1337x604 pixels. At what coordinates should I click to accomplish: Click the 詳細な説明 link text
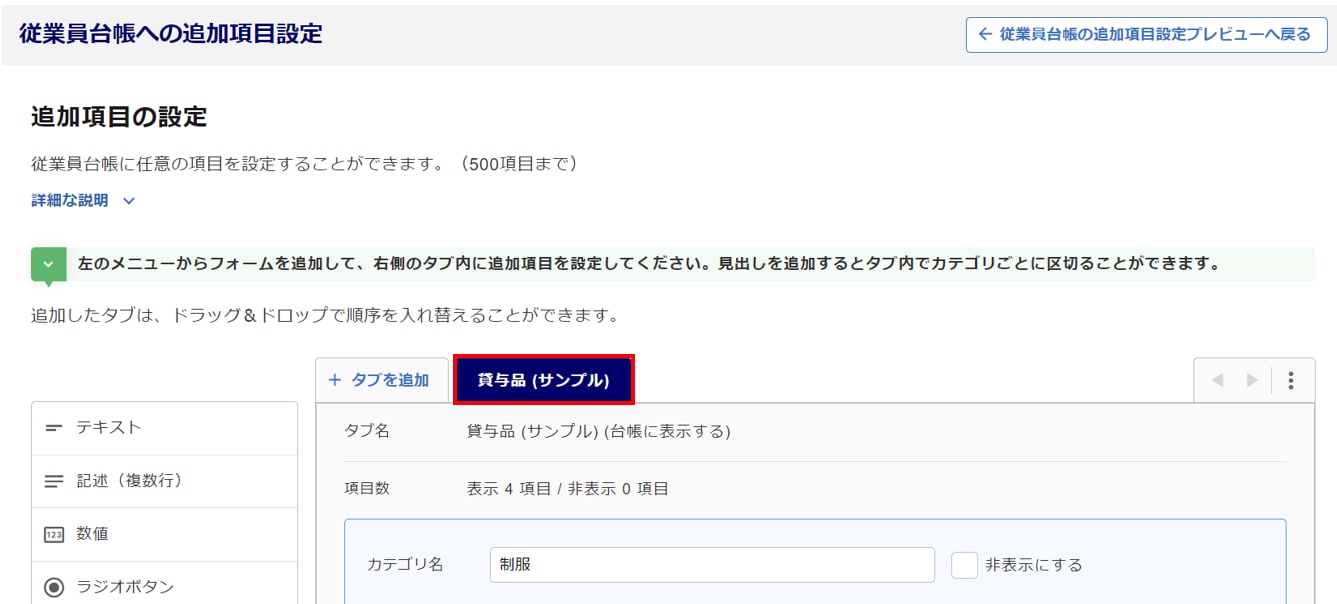coord(70,201)
